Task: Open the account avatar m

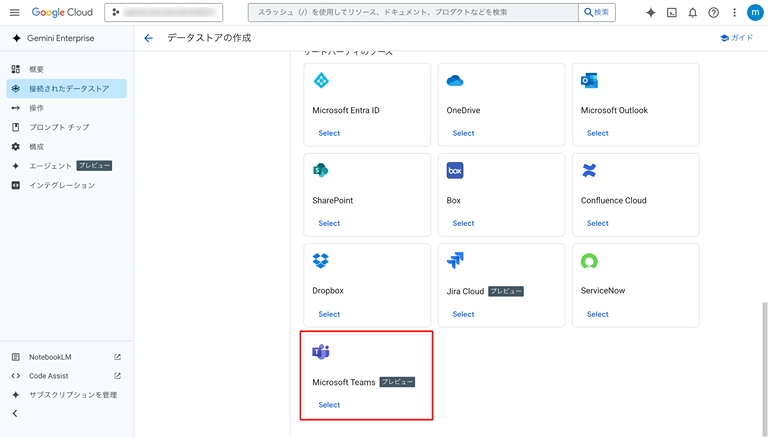Action: (755, 13)
